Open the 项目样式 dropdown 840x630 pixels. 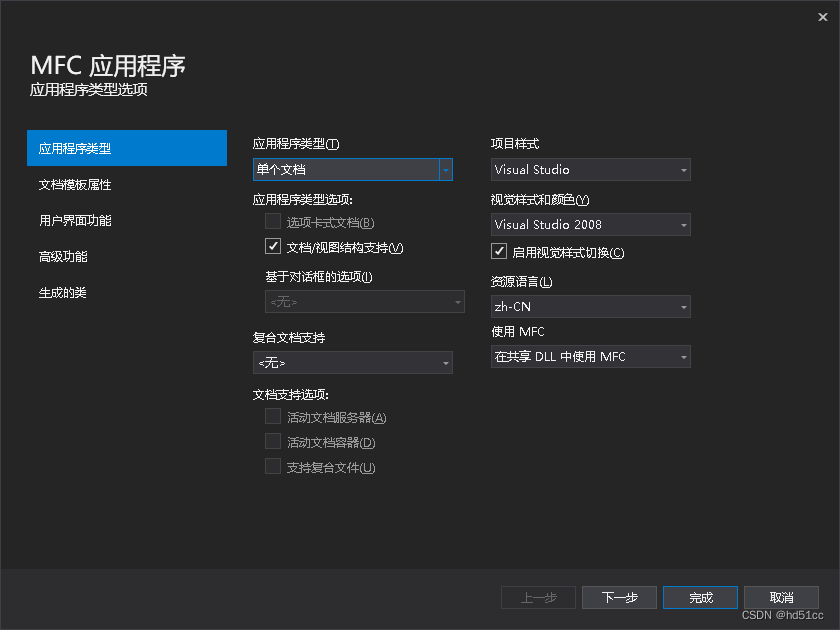[x=590, y=169]
